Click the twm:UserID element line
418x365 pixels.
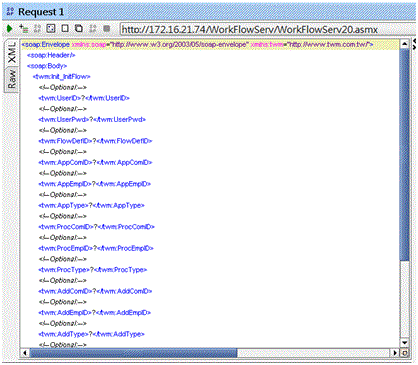84,98
